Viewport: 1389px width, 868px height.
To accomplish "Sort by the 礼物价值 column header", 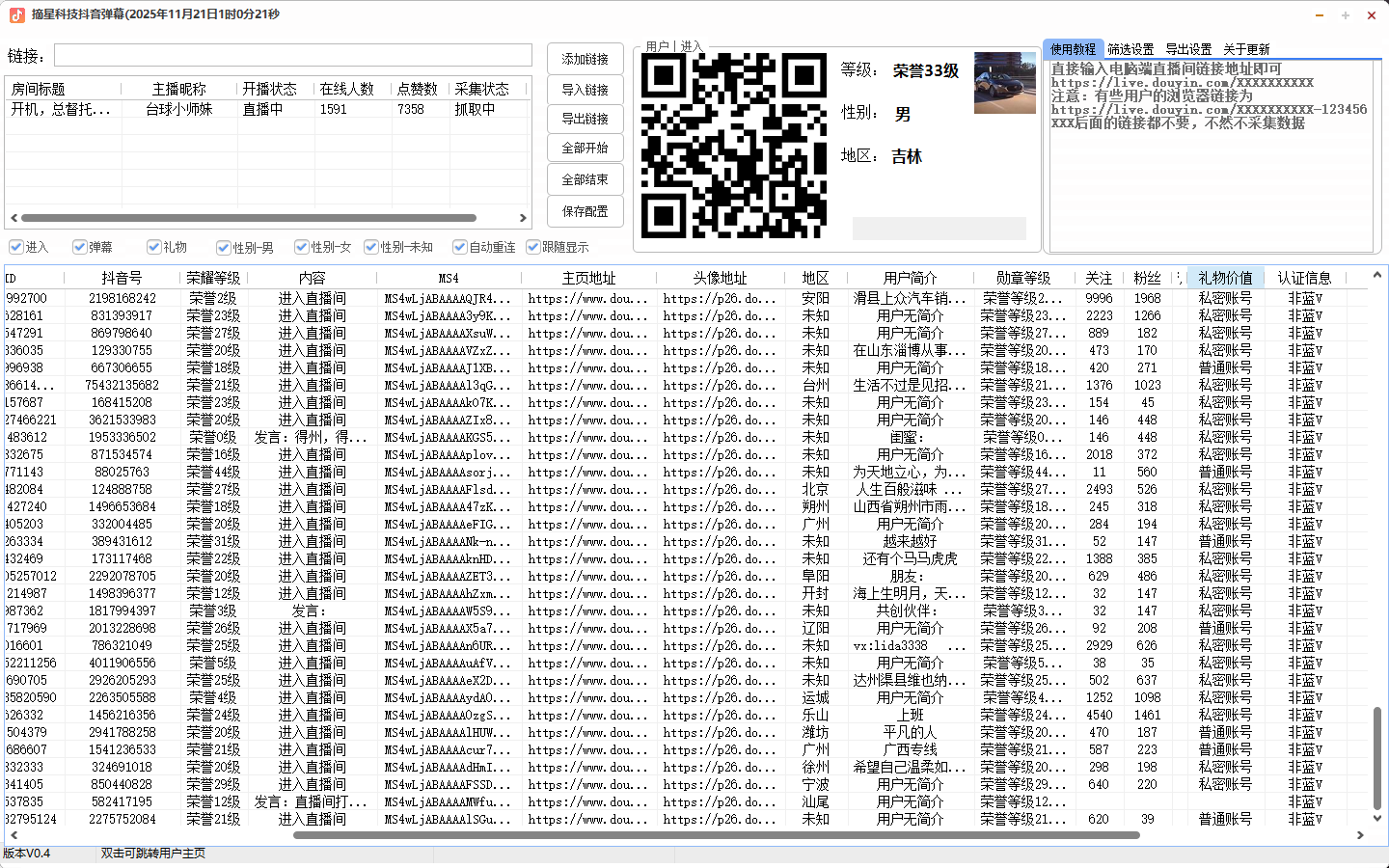I will [1225, 278].
